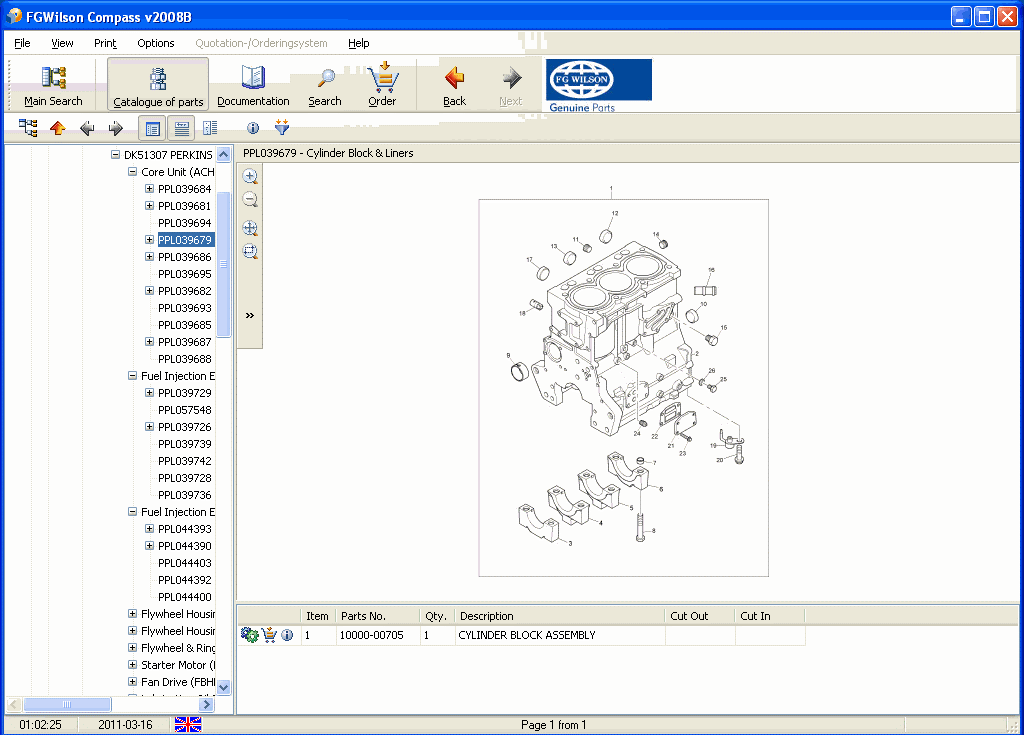Screen dimensions: 1024x735
Task: Select tree item PPL039679
Action: click(185, 240)
